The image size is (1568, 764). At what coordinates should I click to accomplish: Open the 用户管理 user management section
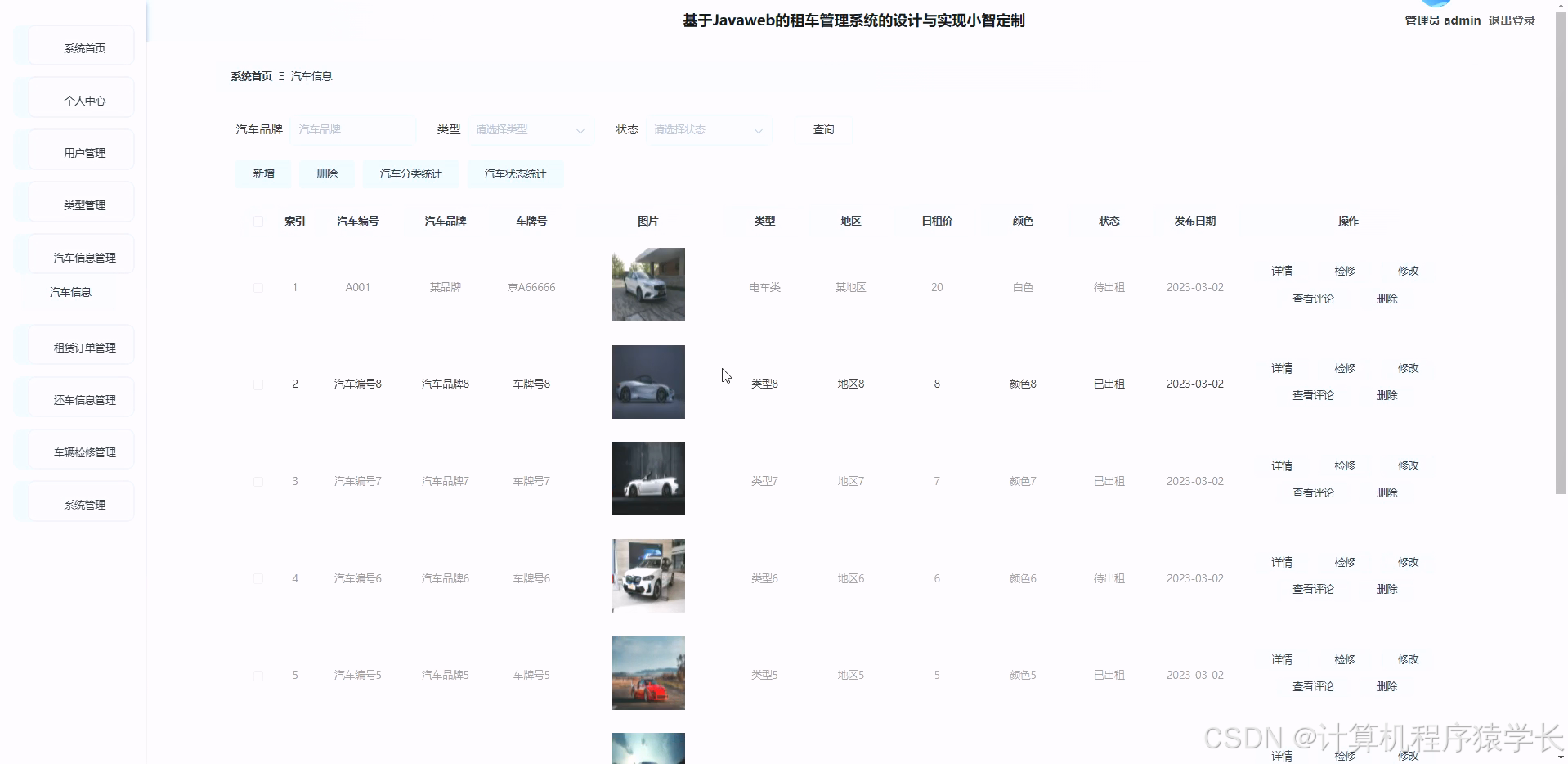[83, 151]
